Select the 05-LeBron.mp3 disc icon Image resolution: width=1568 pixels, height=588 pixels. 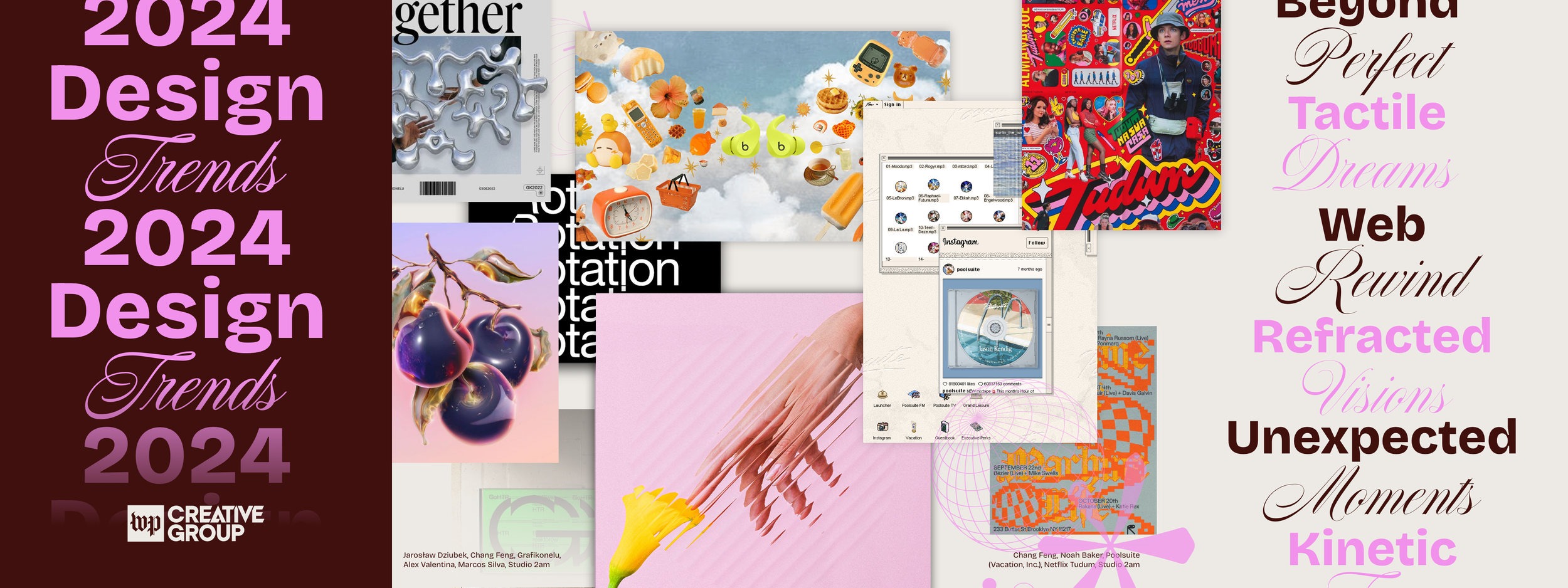(x=901, y=187)
